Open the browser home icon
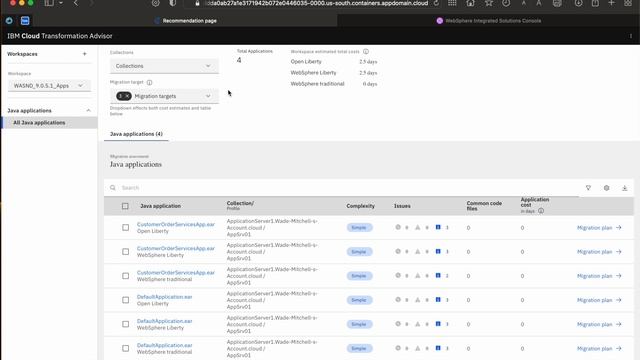This screenshot has width=640, height=360. 471,3
